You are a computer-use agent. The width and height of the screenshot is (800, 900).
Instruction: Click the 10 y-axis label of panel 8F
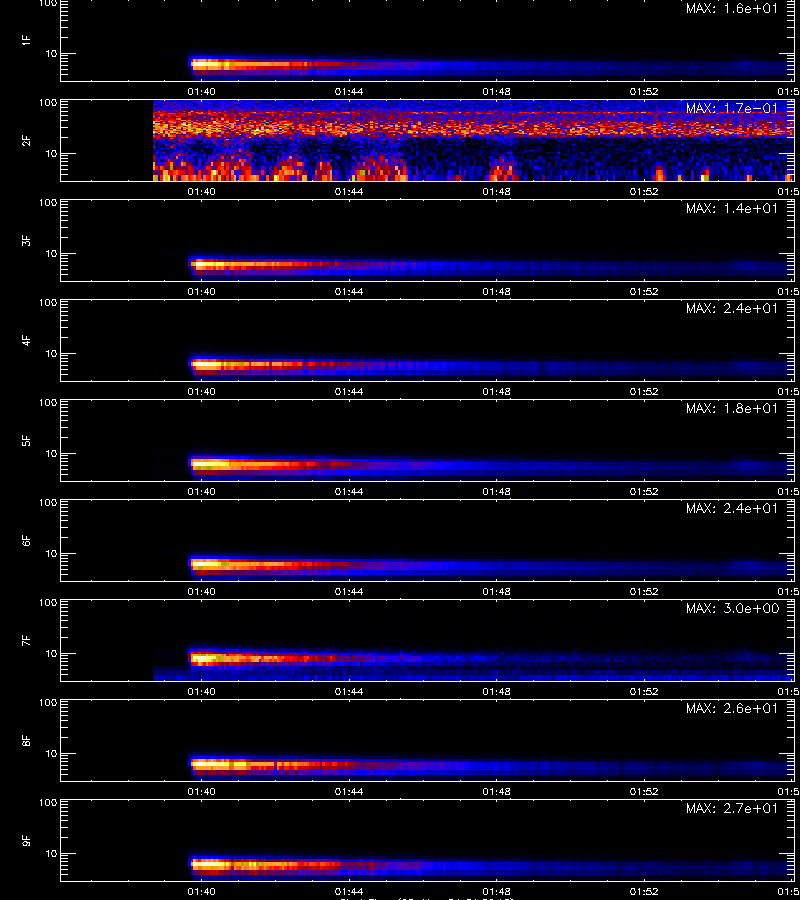(51, 753)
